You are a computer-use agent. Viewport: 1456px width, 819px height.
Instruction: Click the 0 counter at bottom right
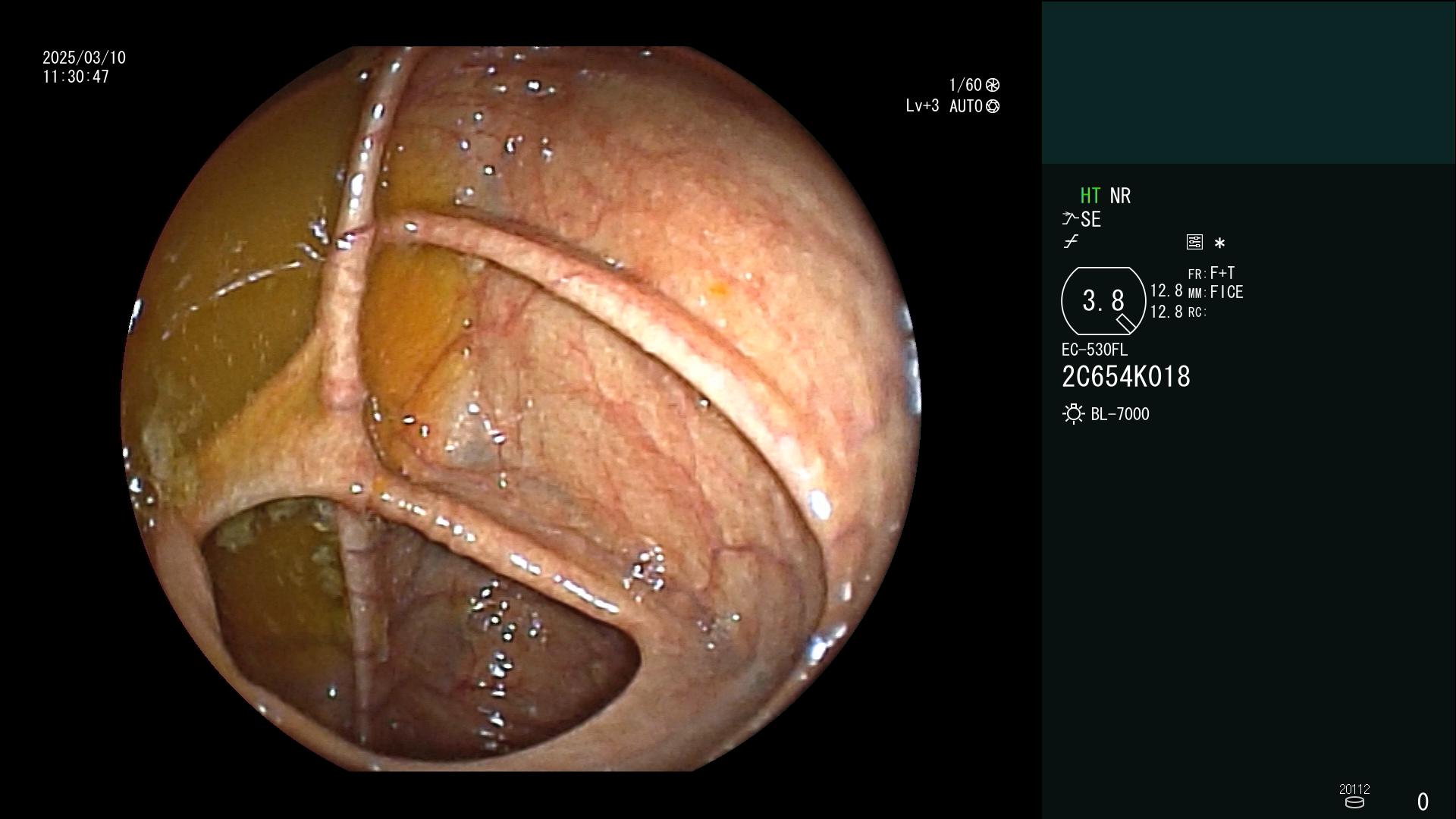coord(1423,802)
